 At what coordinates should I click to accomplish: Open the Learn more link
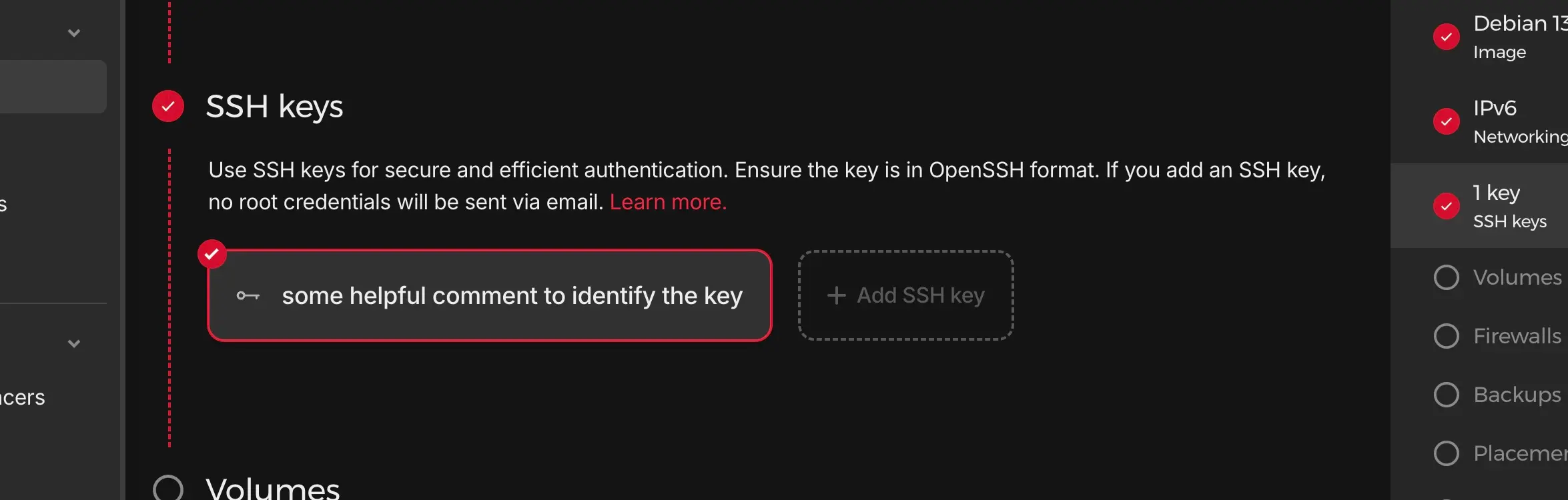[x=667, y=201]
